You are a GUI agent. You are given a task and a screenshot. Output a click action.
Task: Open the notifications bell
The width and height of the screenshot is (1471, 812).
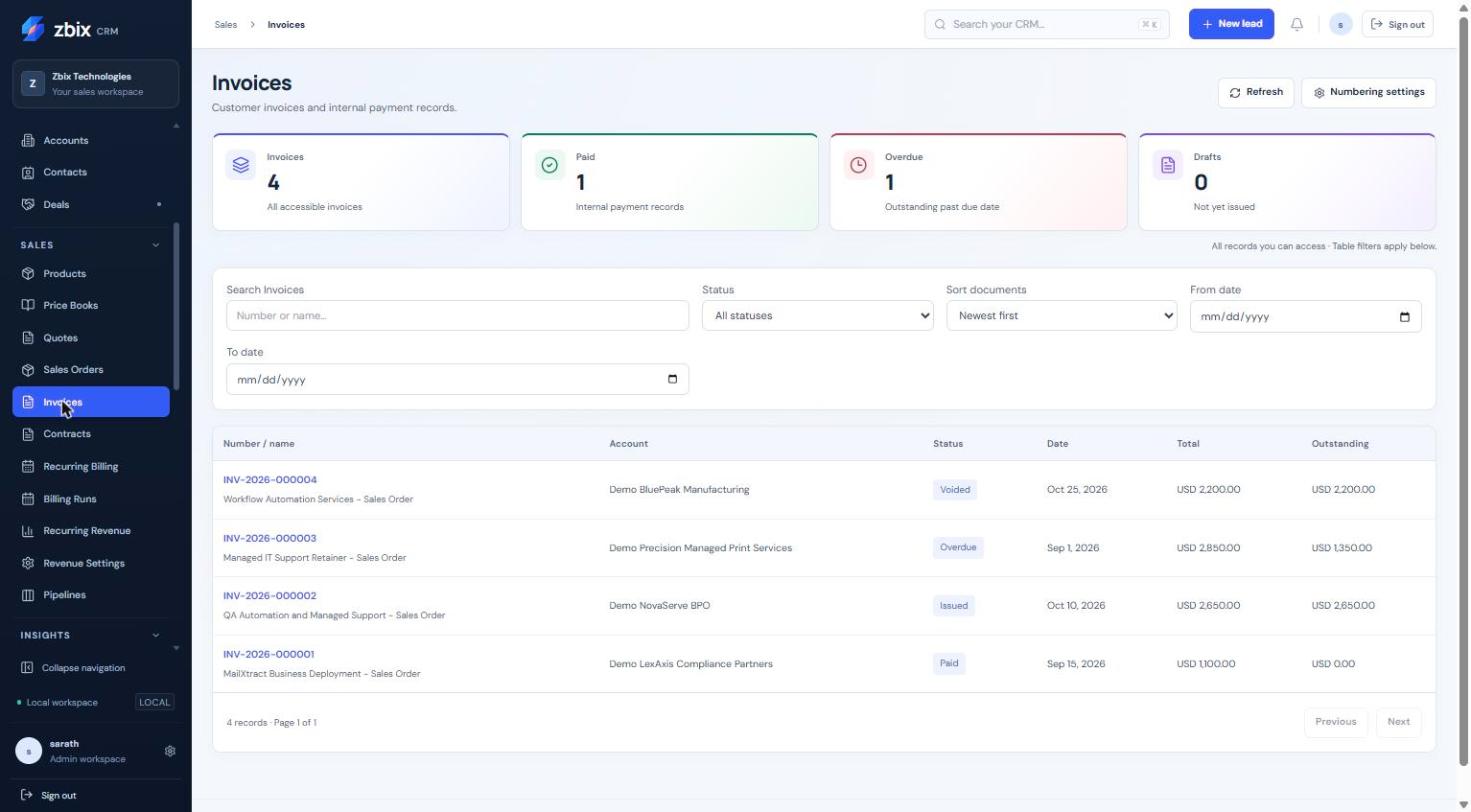point(1297,24)
